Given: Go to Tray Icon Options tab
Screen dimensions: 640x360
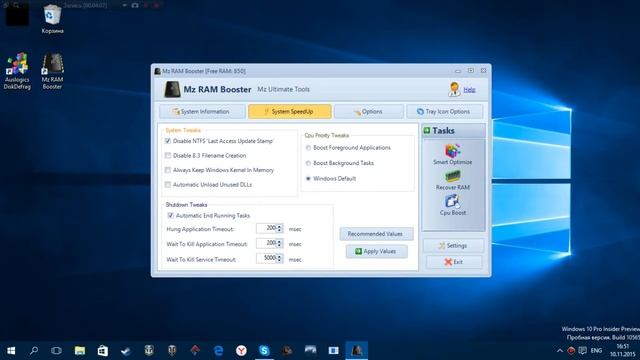Looking at the screenshot, I should pyautogui.click(x=444, y=111).
